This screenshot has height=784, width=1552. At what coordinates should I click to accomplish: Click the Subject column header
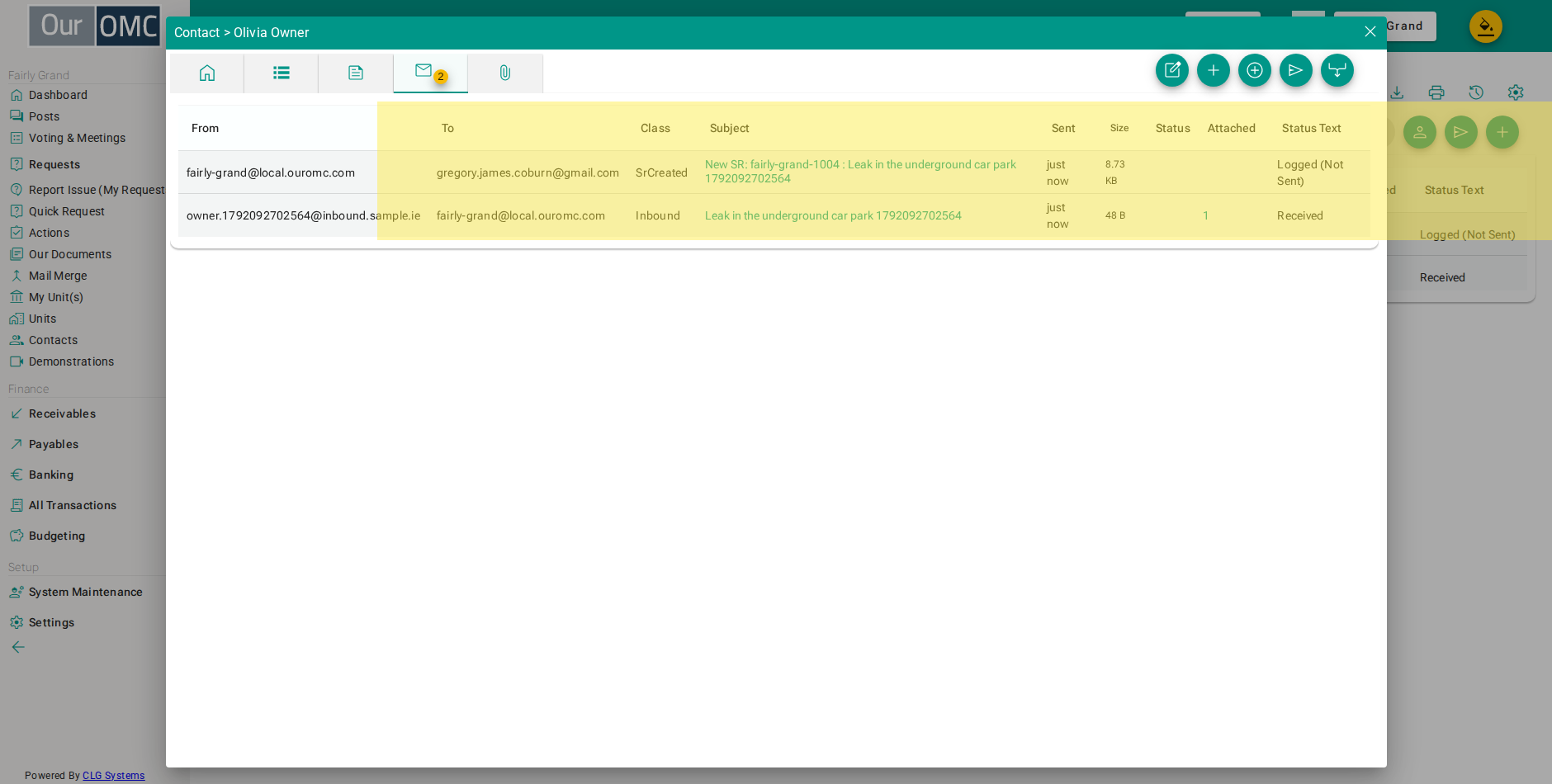click(730, 128)
